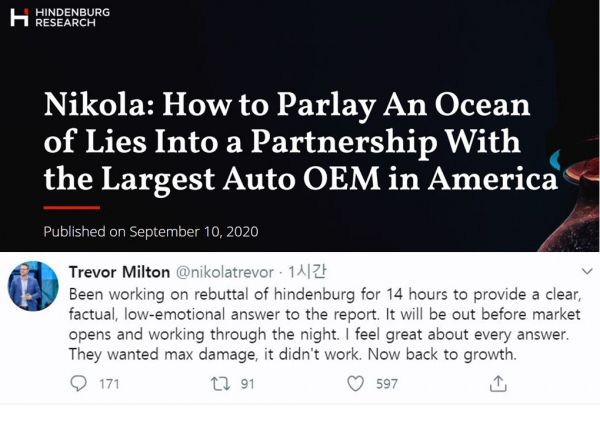The height and width of the screenshot is (424, 600).
Task: Click the September 10, 2020 date
Action: pyautogui.click(x=192, y=232)
